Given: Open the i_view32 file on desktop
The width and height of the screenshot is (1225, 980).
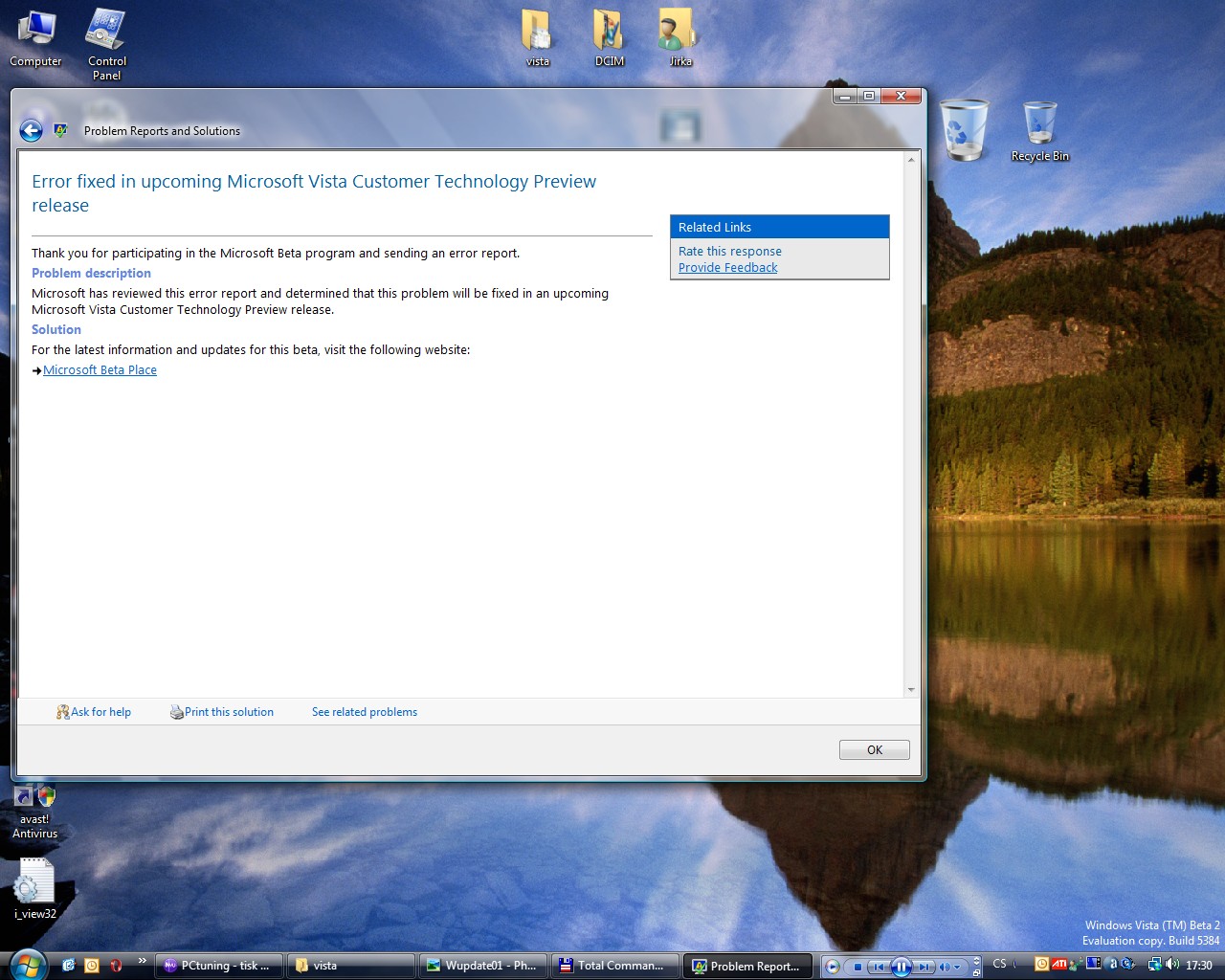Looking at the screenshot, I should pos(35,888).
